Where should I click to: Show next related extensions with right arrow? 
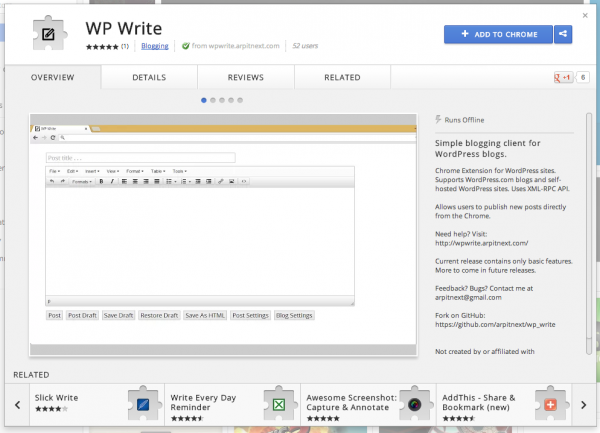(584, 405)
